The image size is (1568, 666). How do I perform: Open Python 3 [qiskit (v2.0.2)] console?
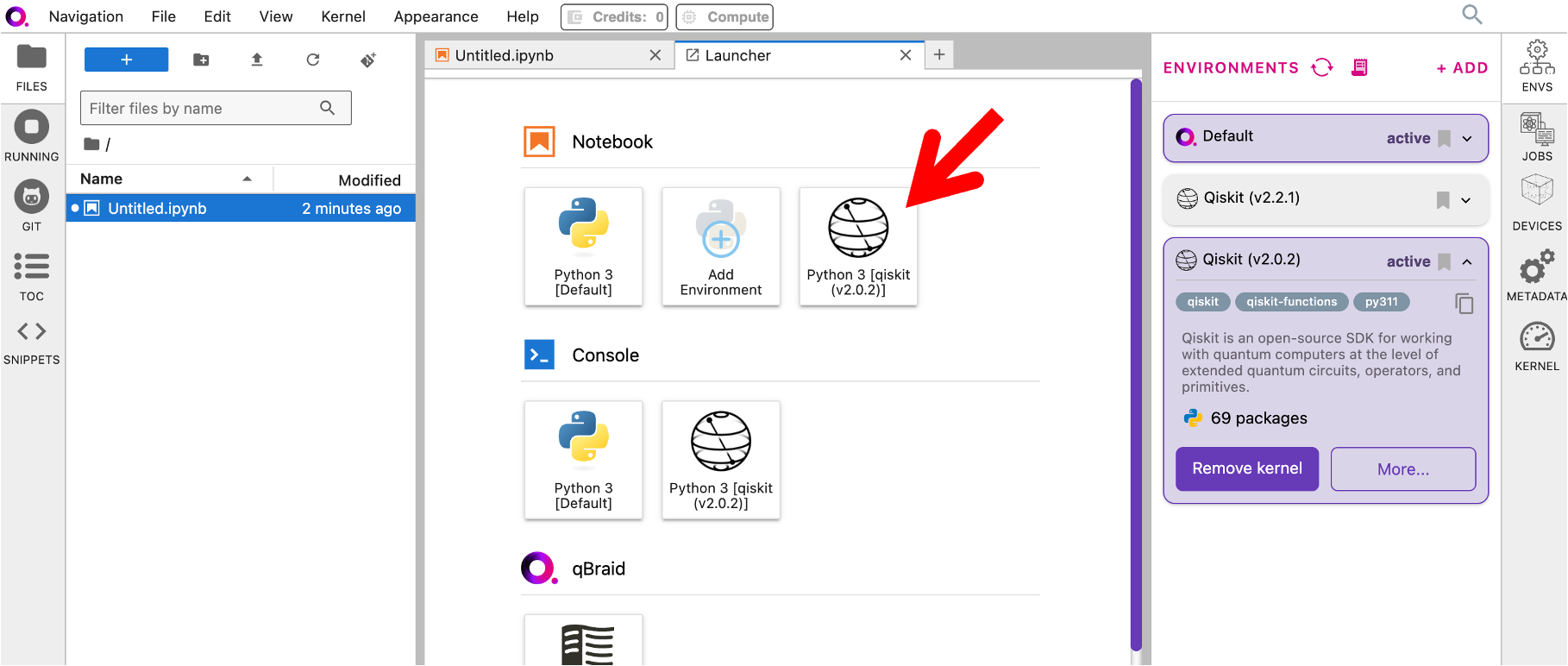(x=721, y=460)
